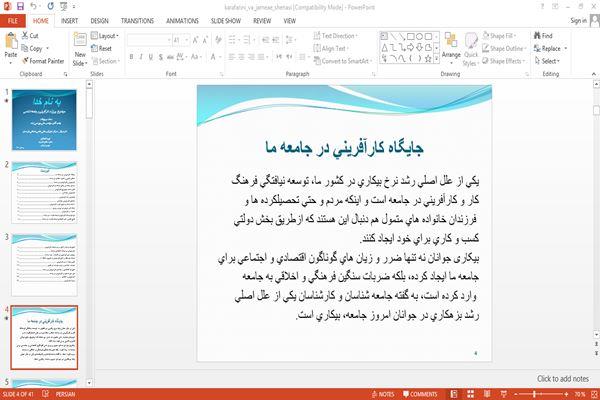Click the Copy icon

tap(25, 48)
